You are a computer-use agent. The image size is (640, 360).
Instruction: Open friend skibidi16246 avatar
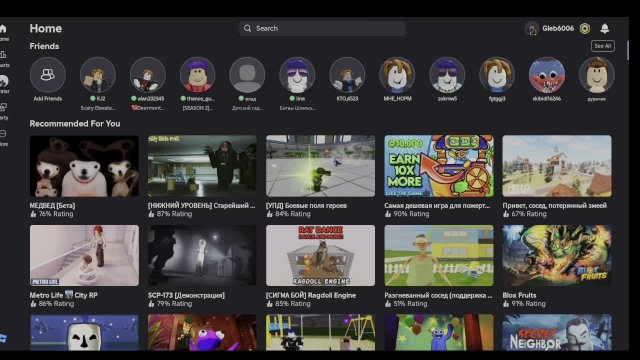547,75
